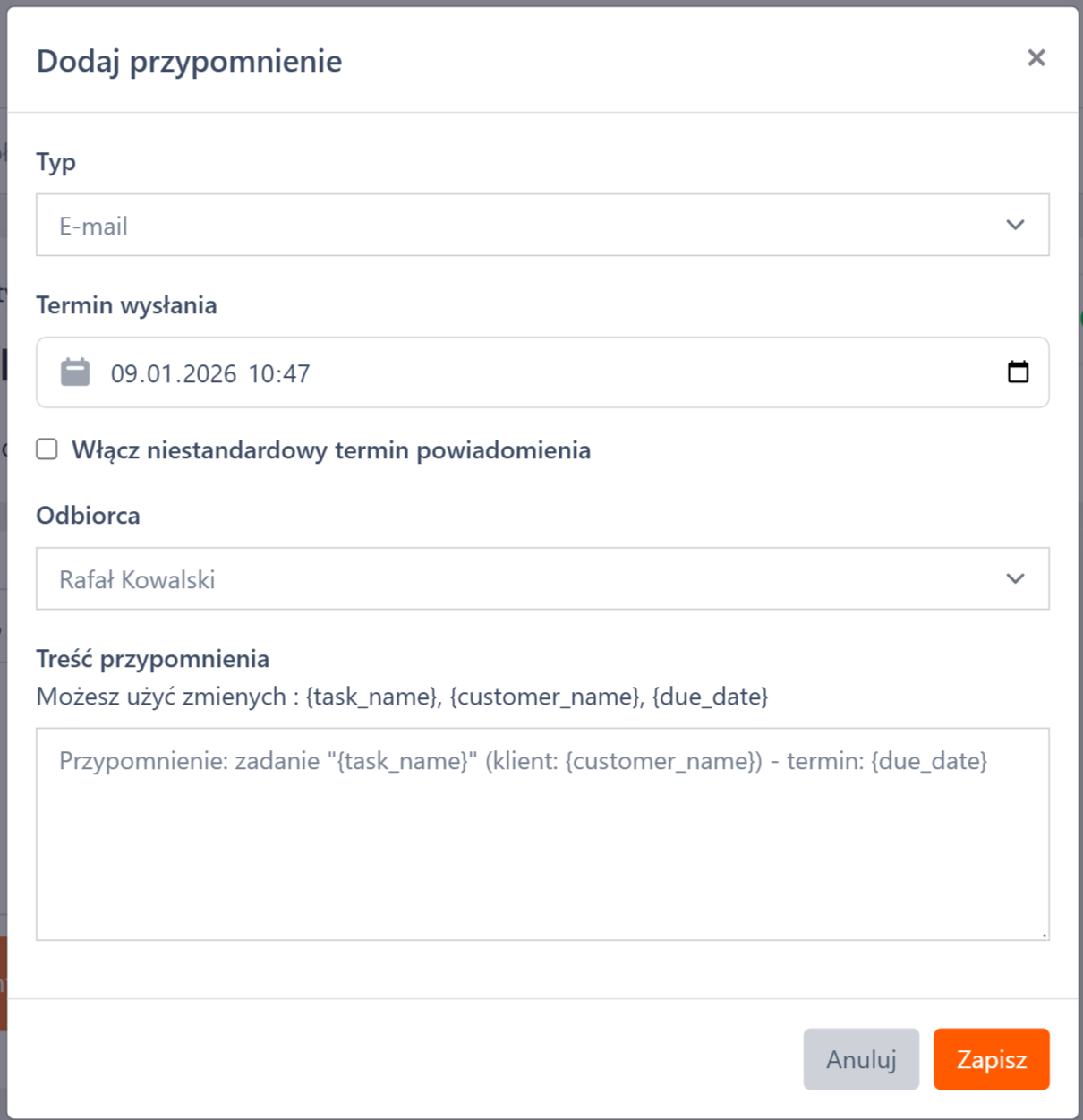Viewport: 1083px width, 1120px height.
Task: Click into the Treść przypomnienia text area
Action: point(541,851)
